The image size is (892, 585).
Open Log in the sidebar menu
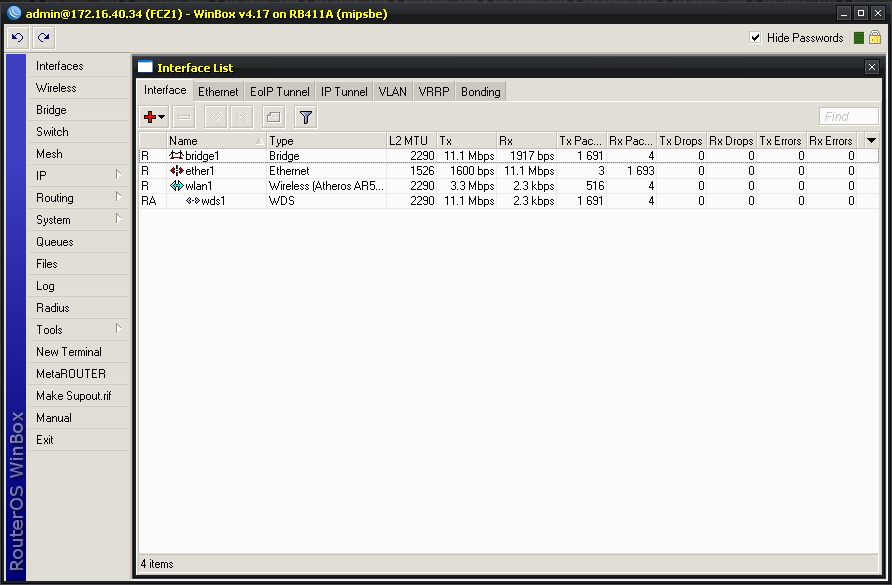78,286
